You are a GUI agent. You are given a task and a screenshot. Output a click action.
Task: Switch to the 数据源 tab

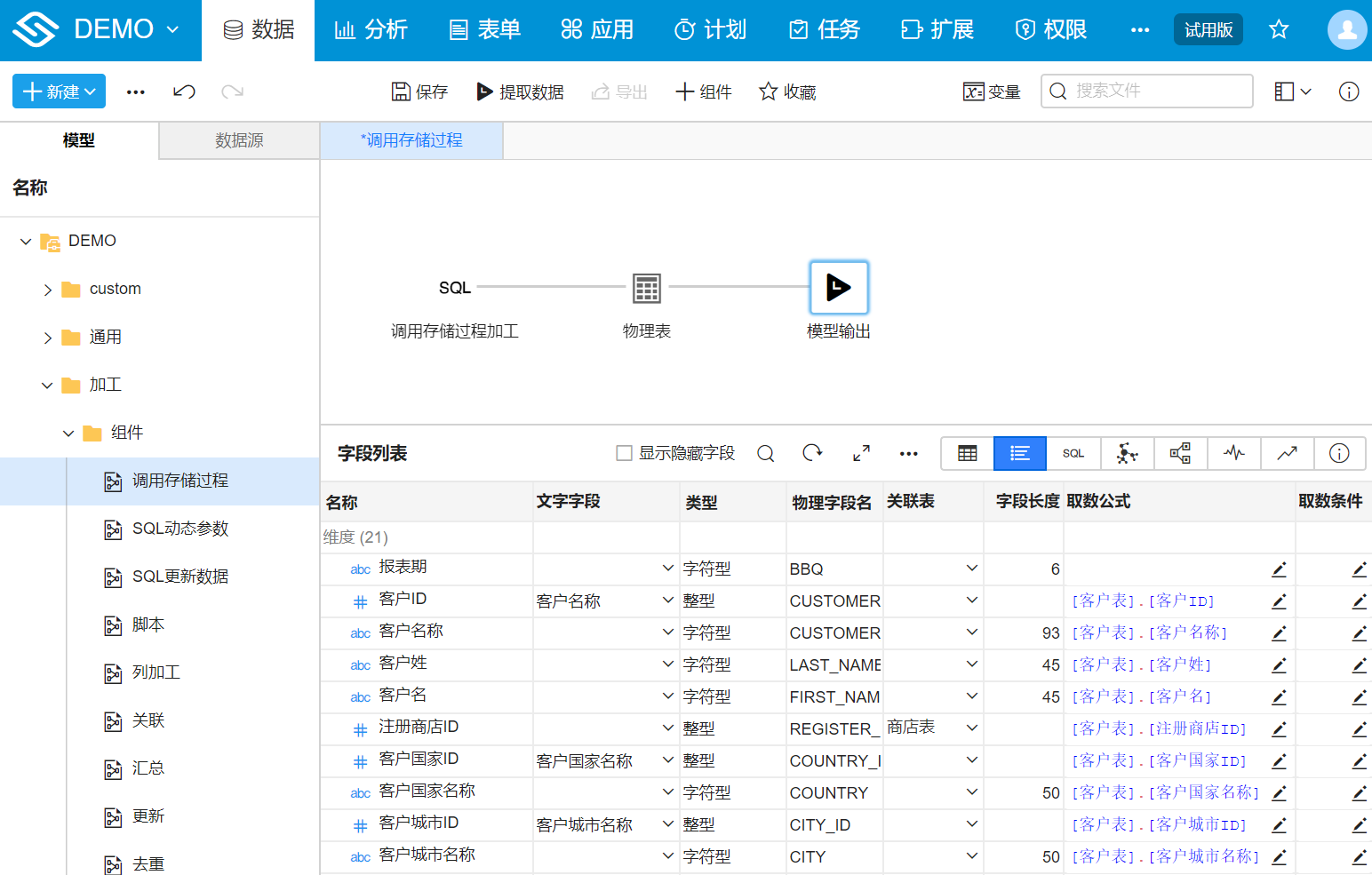pyautogui.click(x=237, y=140)
